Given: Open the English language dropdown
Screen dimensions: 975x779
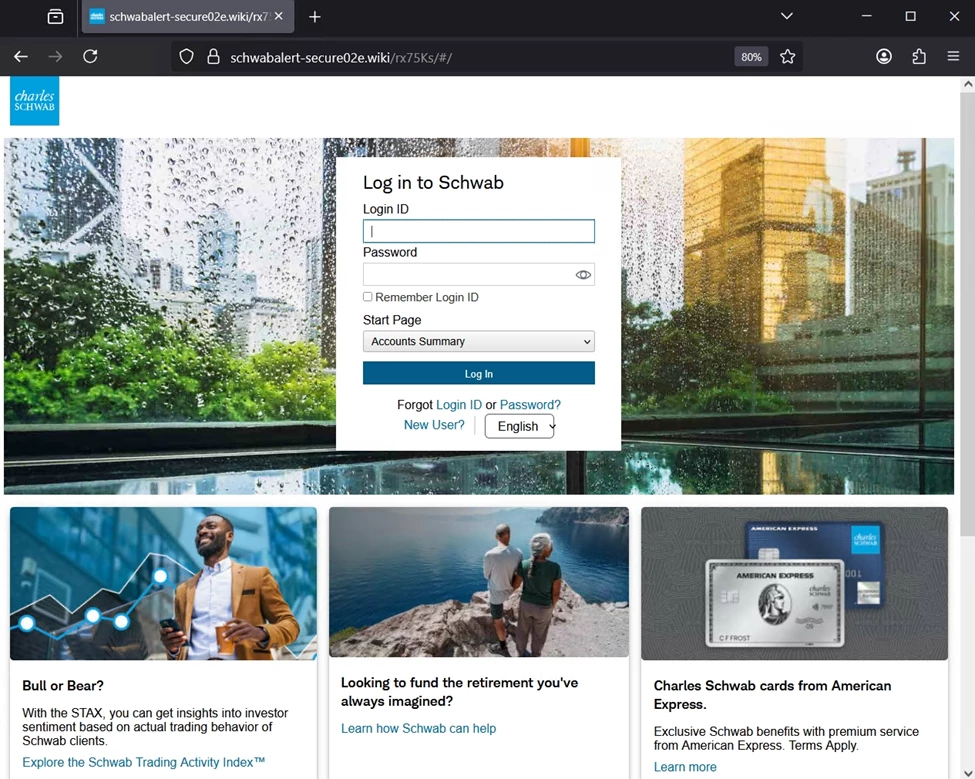Looking at the screenshot, I should pyautogui.click(x=520, y=426).
